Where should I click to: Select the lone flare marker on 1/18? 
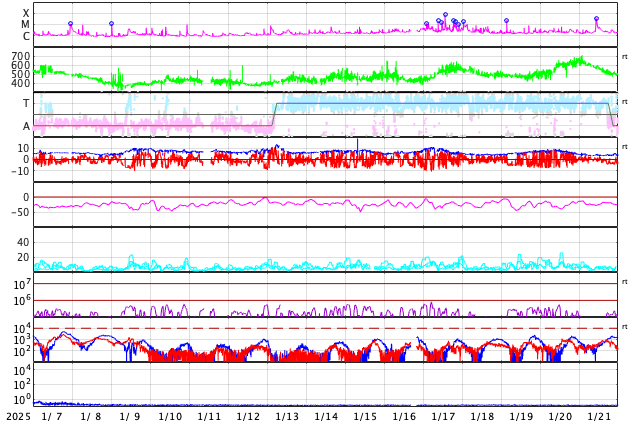[506, 21]
